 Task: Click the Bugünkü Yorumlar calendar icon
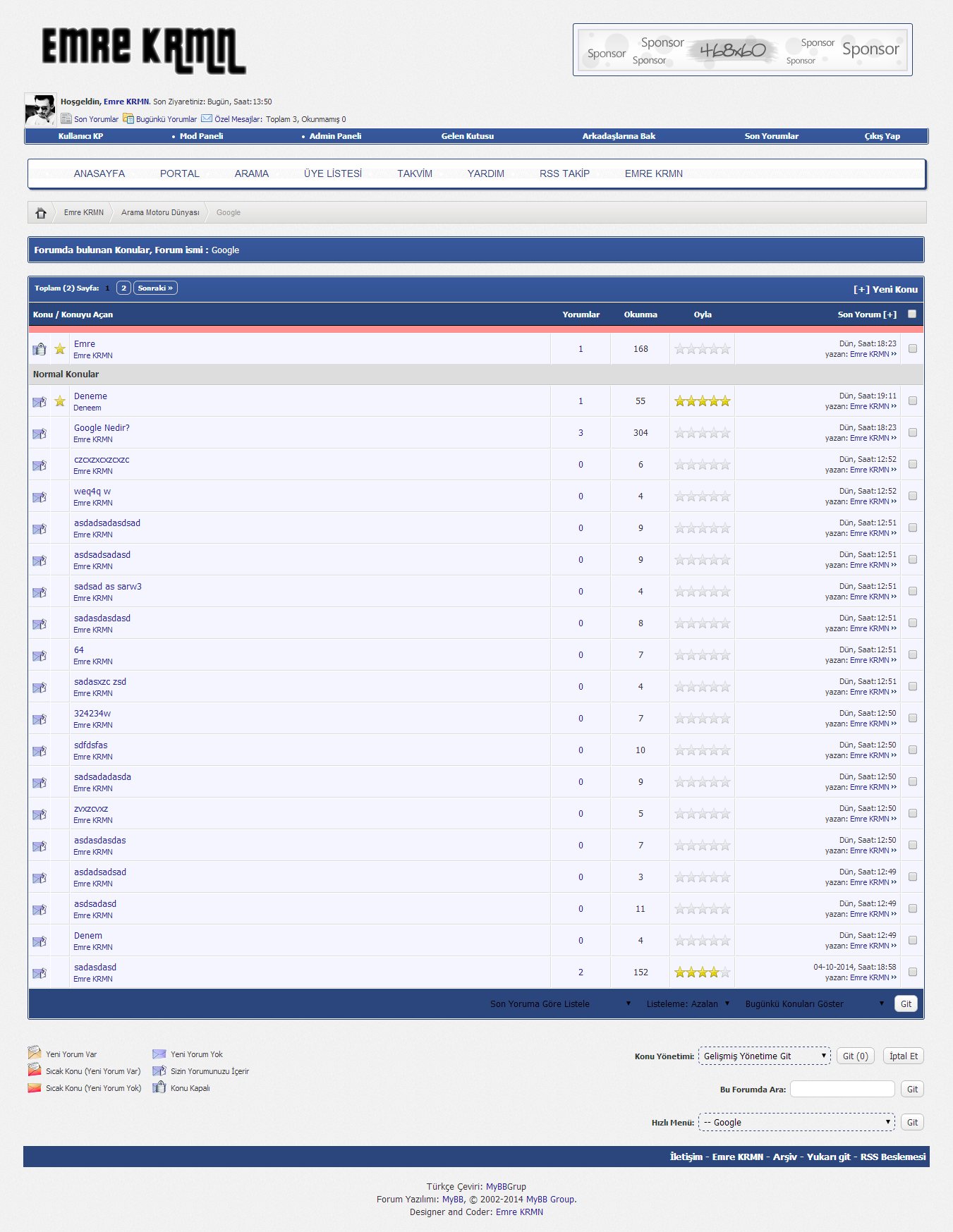[128, 118]
